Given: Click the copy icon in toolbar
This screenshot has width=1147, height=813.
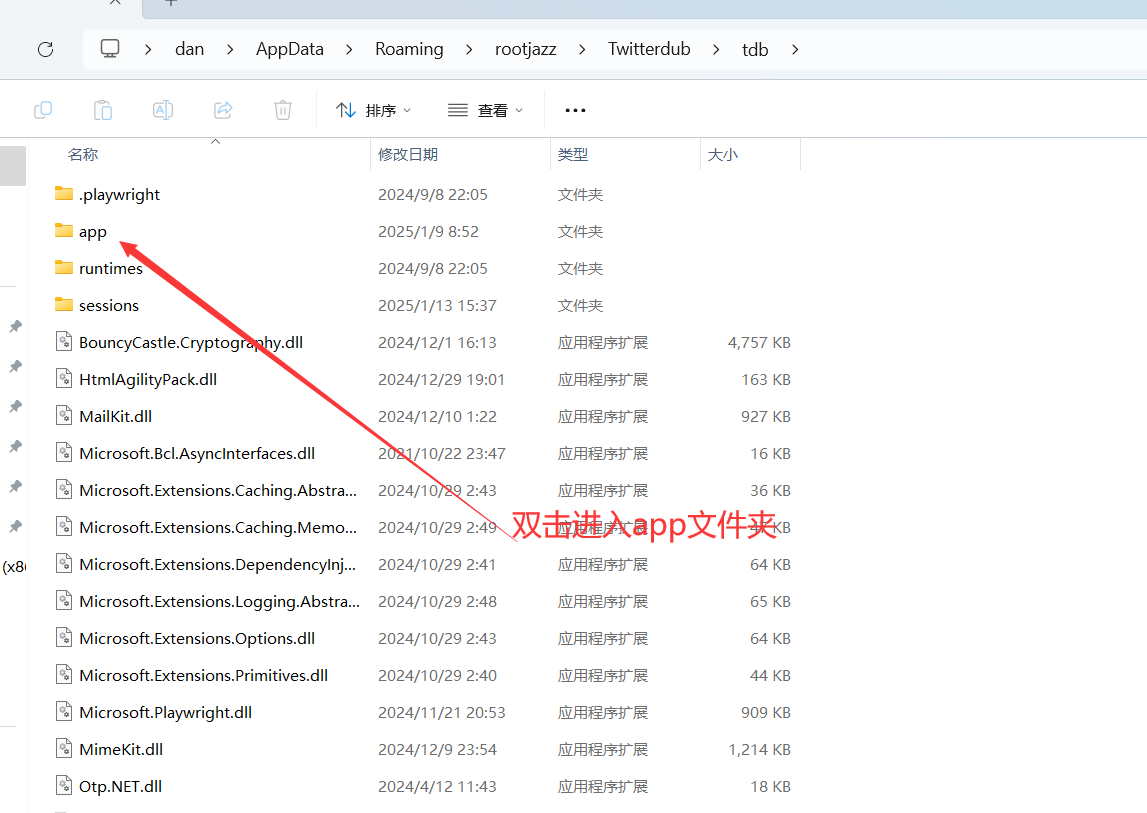Looking at the screenshot, I should [43, 110].
